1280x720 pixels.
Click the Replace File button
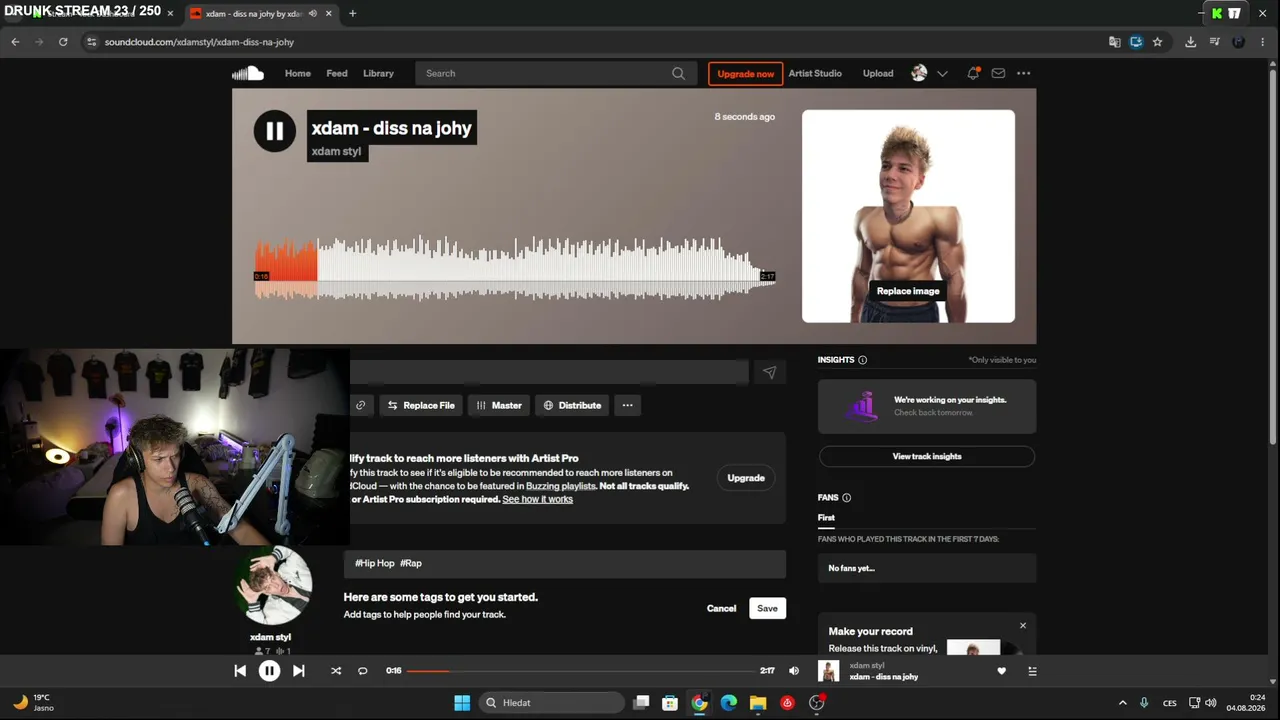coord(420,405)
